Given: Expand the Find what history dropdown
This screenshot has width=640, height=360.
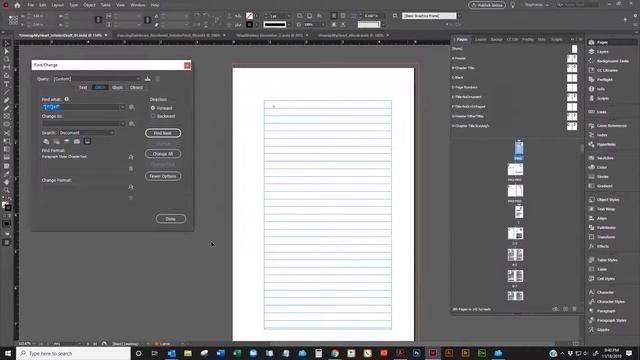Looking at the screenshot, I should 122,107.
